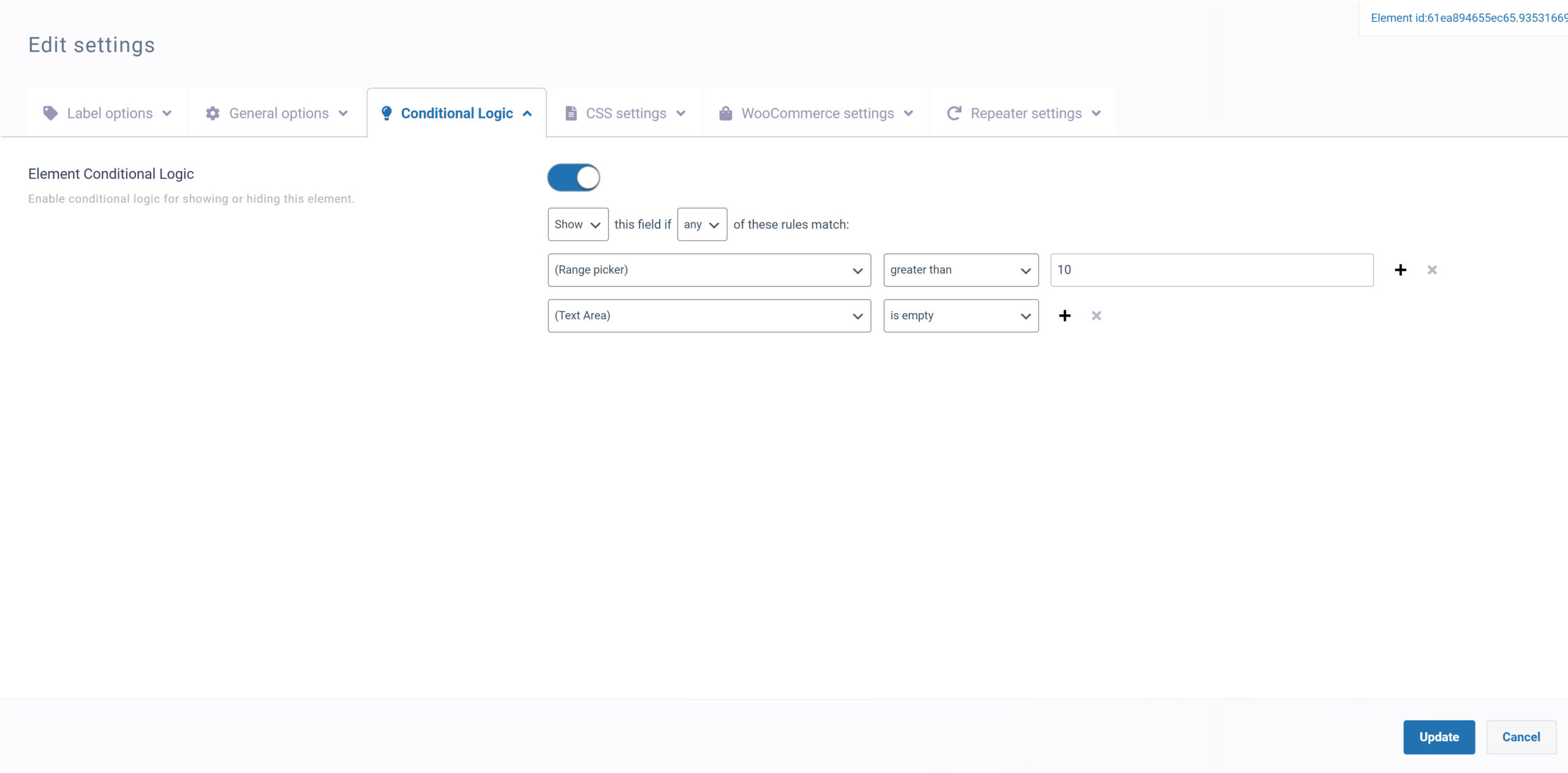Click the 'Enable conditional logic' description text
The image size is (1568, 773).
(191, 198)
